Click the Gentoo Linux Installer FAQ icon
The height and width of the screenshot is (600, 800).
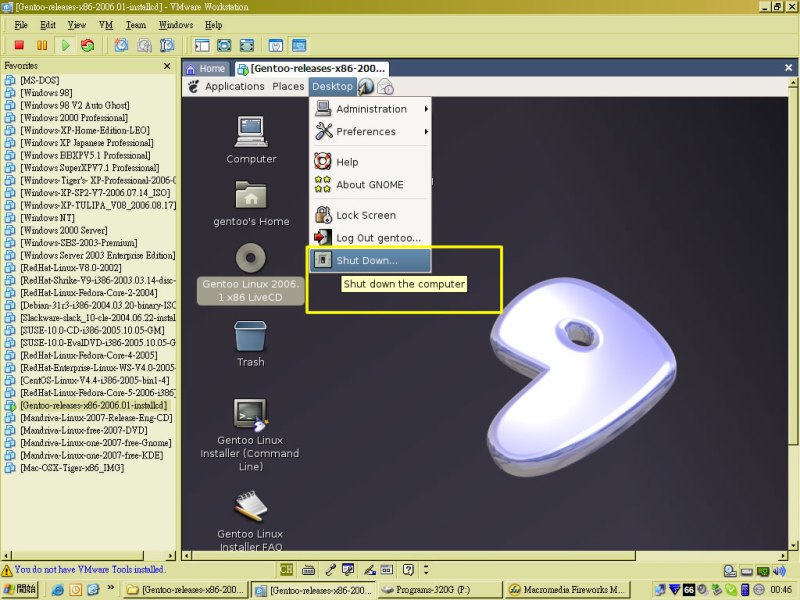251,506
